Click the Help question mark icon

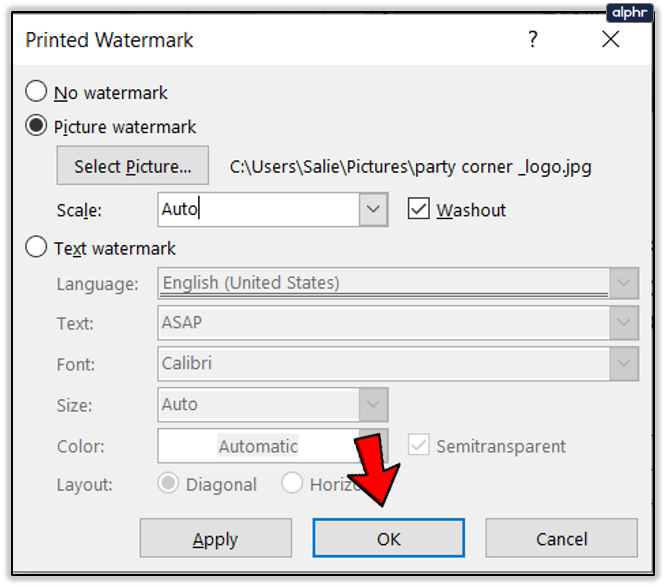tap(532, 40)
